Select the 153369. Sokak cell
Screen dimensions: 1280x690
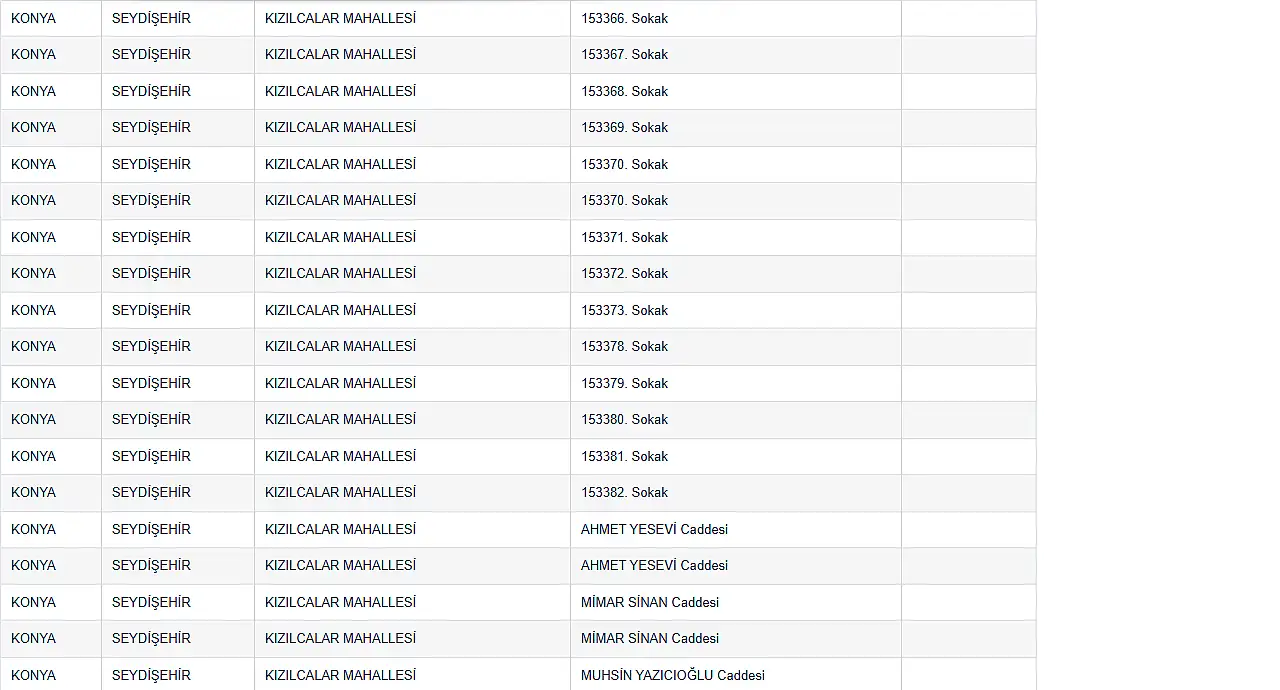pos(624,127)
